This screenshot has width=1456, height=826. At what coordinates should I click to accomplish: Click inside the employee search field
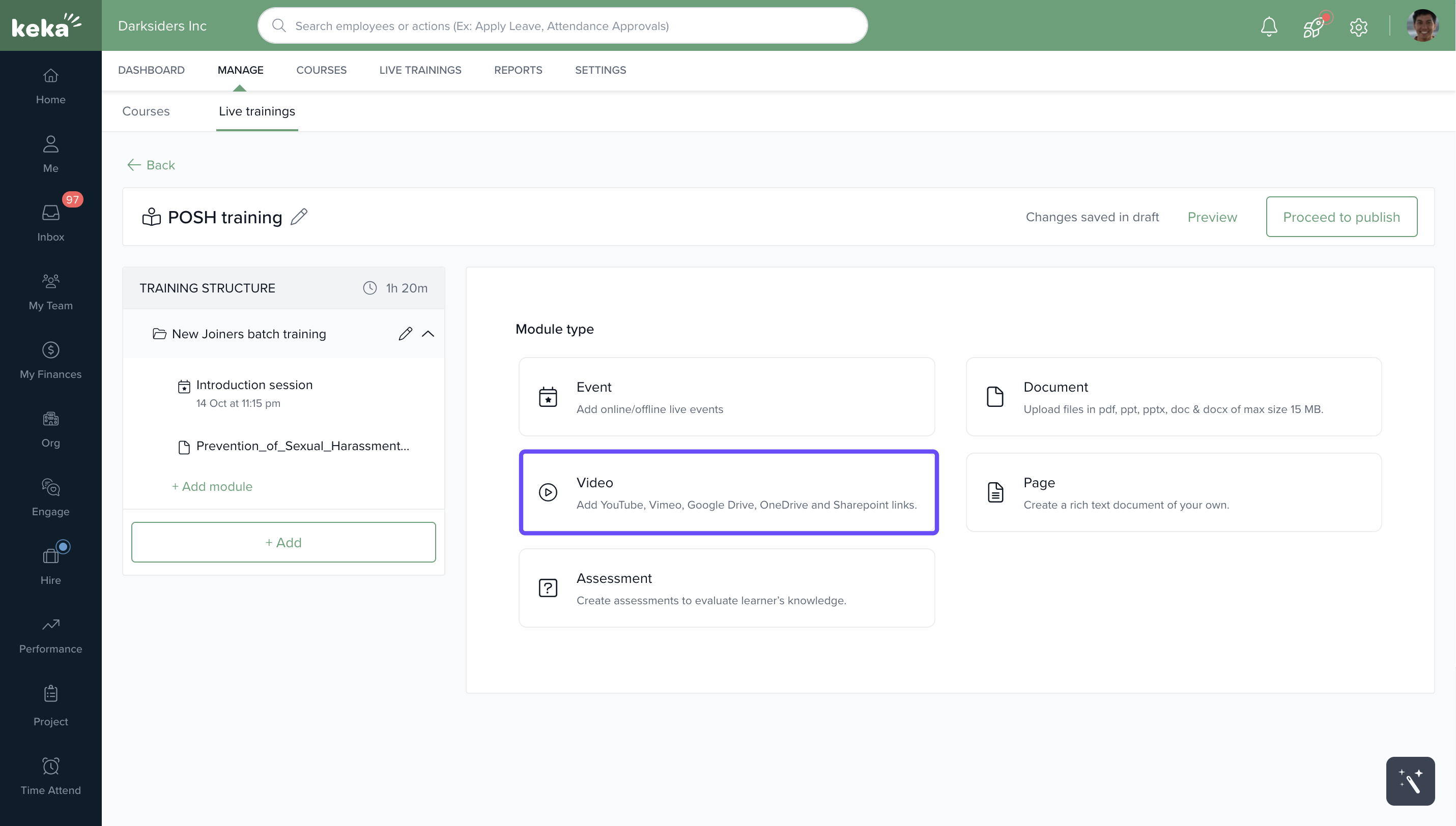(562, 25)
